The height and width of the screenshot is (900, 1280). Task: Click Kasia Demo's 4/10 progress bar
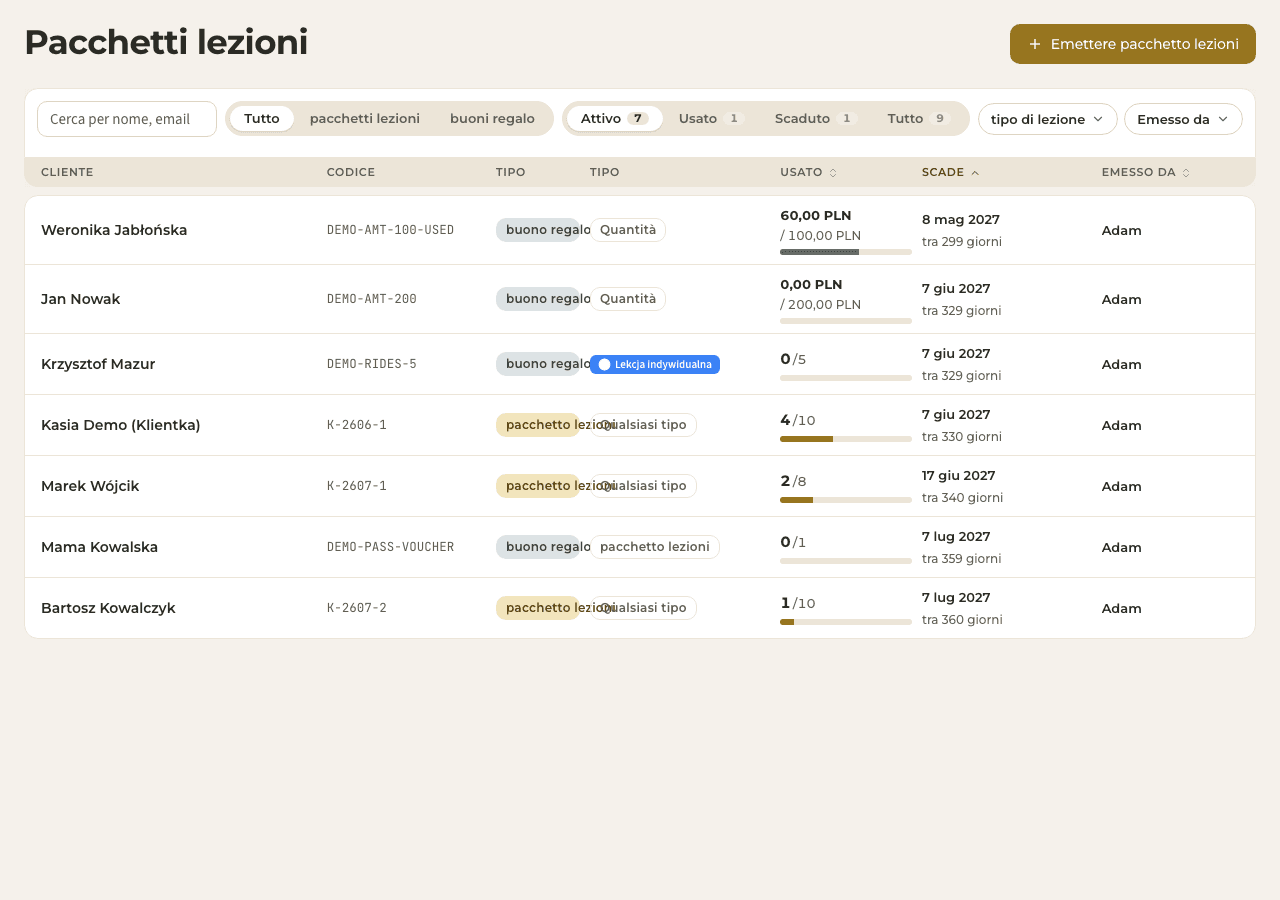pyautogui.click(x=846, y=439)
